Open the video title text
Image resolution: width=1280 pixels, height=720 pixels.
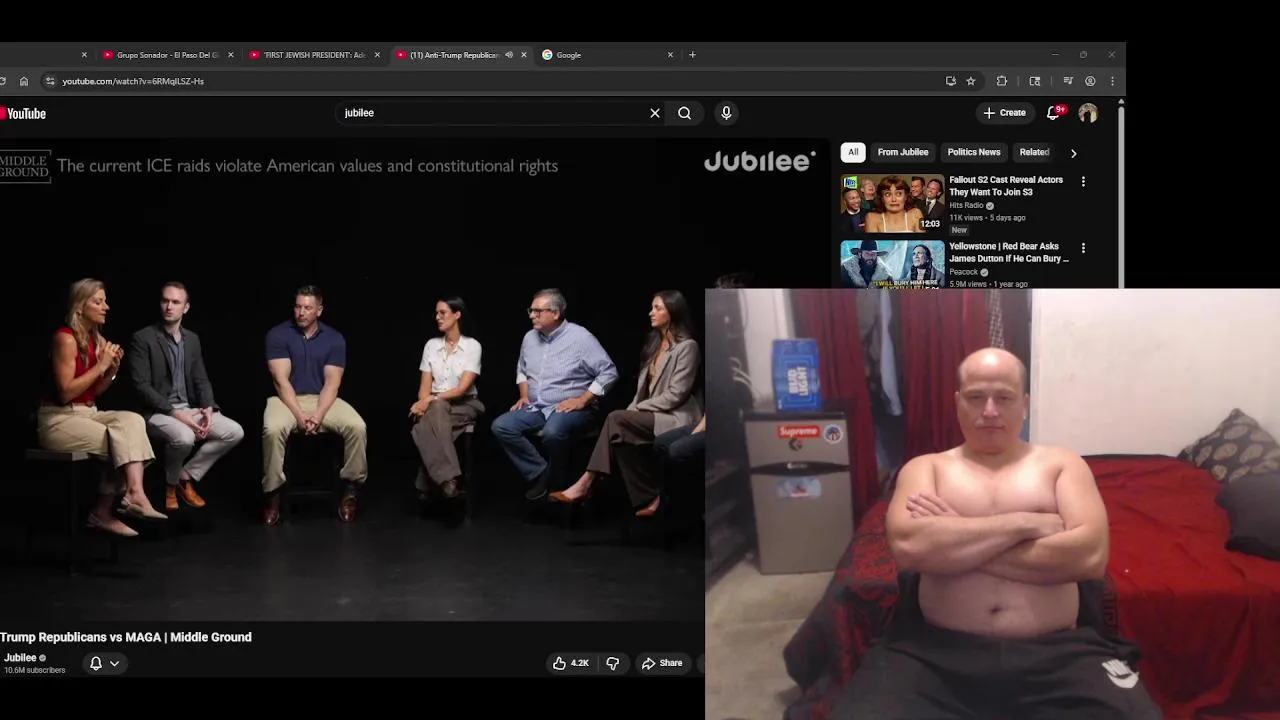[126, 637]
